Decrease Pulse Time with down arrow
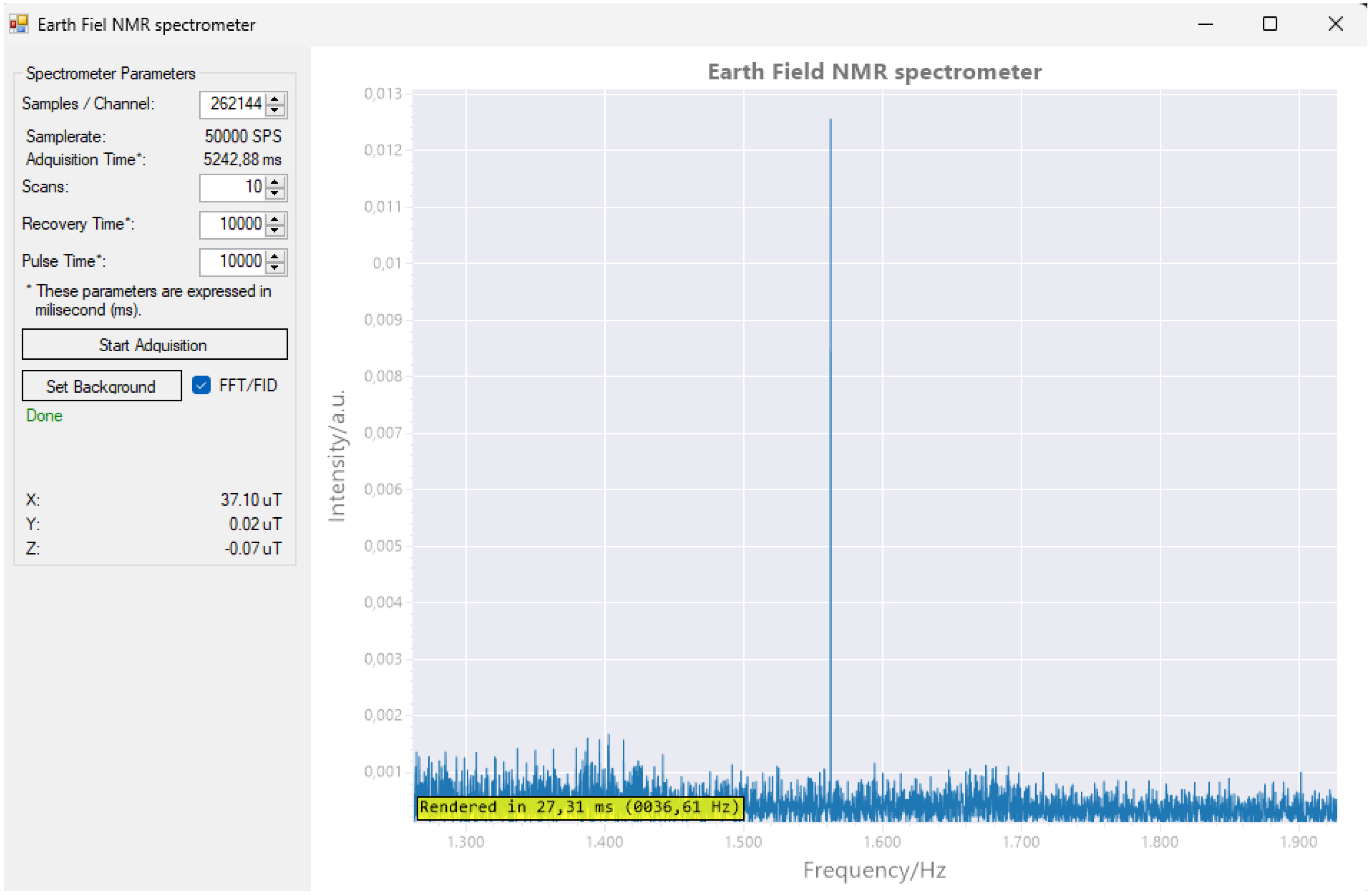Image resolution: width=1372 pixels, height=895 pixels. pos(275,267)
